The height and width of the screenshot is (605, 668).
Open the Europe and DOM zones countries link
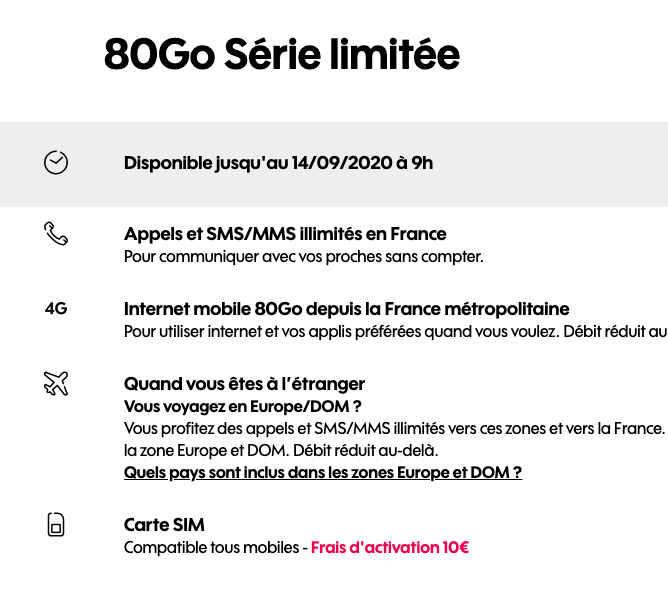322,472
